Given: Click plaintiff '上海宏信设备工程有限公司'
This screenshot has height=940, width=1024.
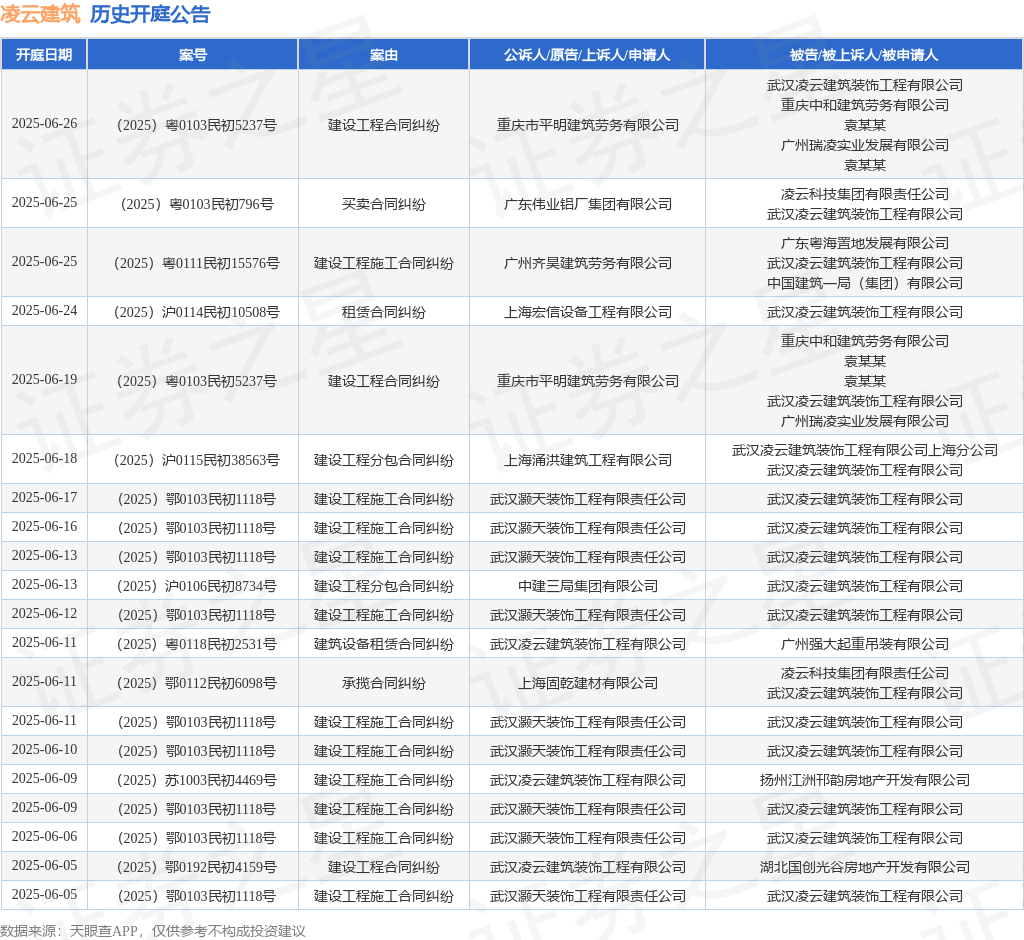Looking at the screenshot, I should pyautogui.click(x=588, y=312).
